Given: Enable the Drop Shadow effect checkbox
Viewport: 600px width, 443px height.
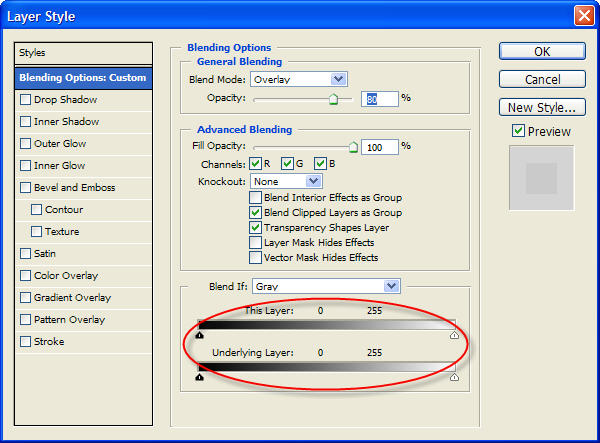Looking at the screenshot, I should (26, 100).
